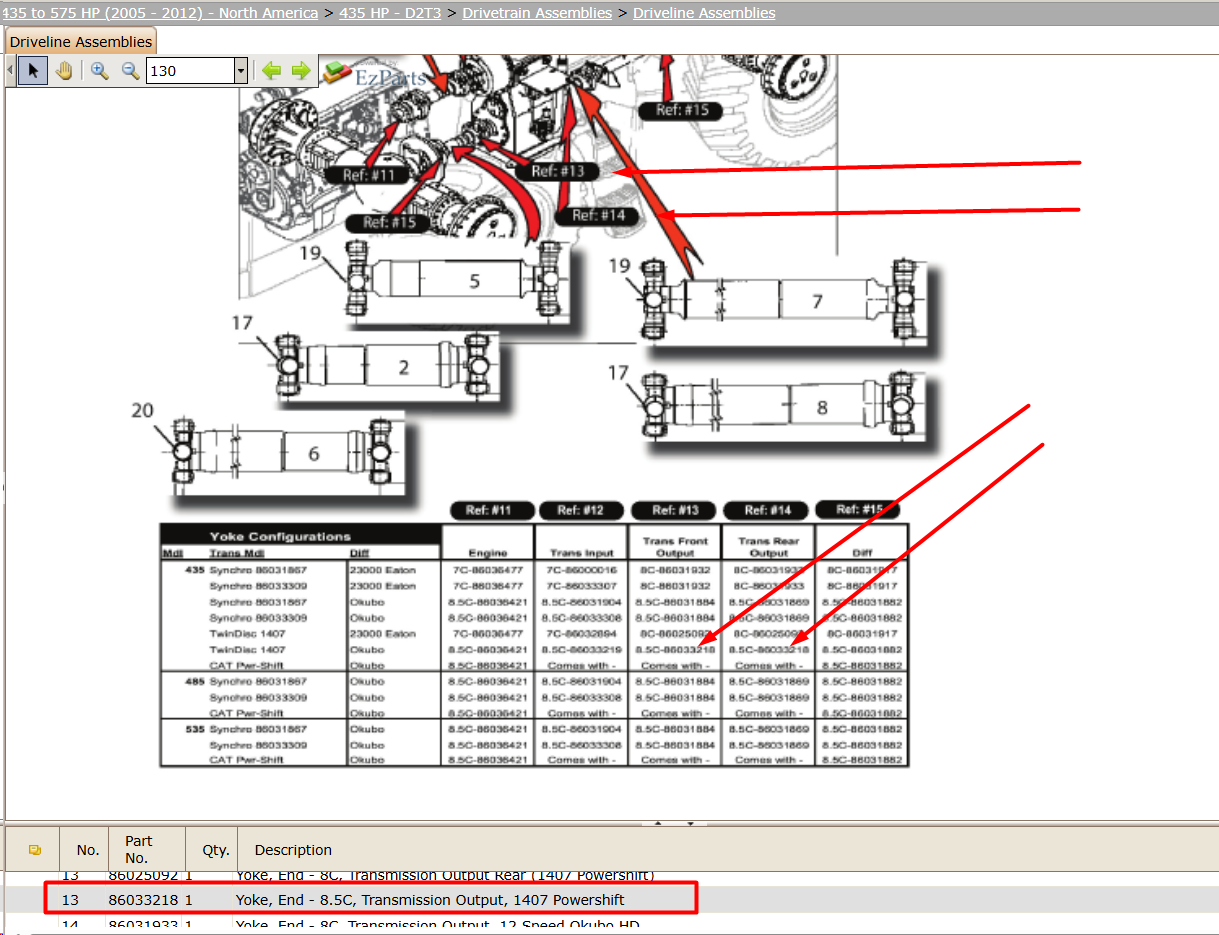Open the zoom level dropdown arrow
The image size is (1219, 935).
point(240,71)
